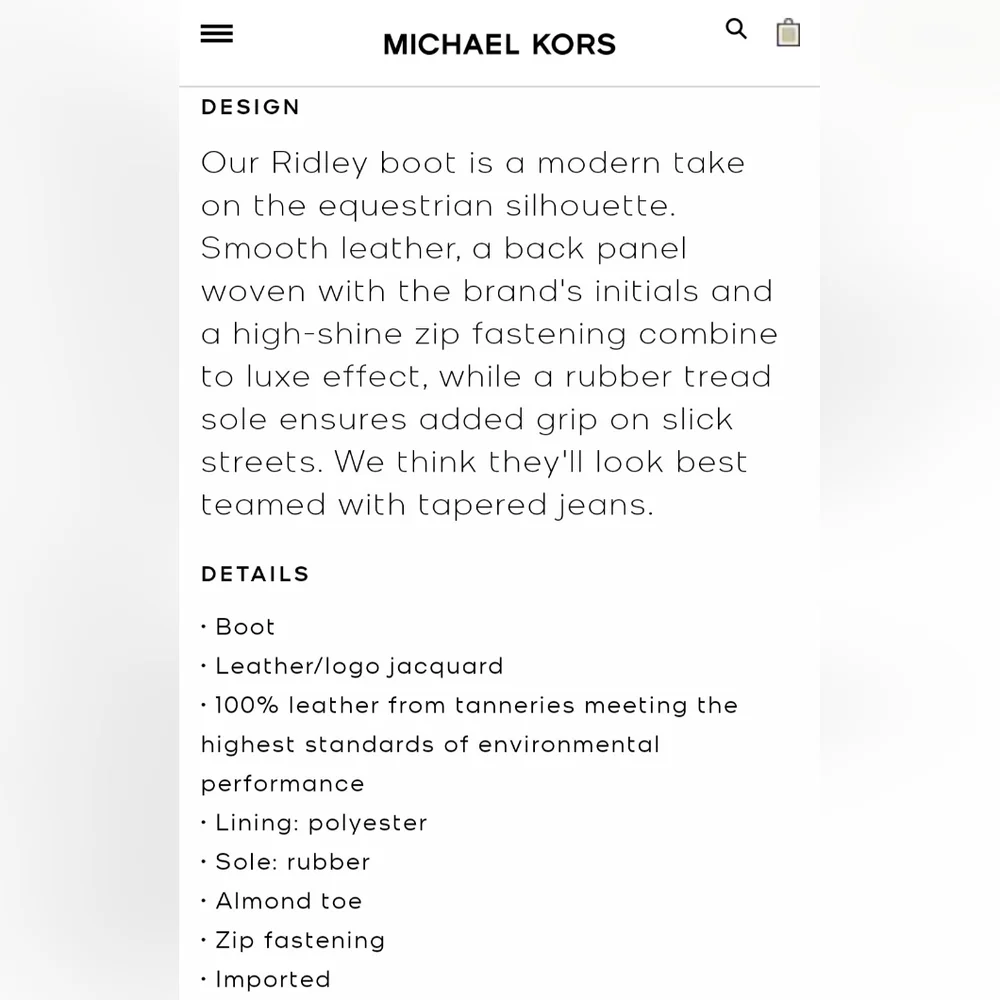
Task: Select the DETAILS section heading
Action: [255, 574]
